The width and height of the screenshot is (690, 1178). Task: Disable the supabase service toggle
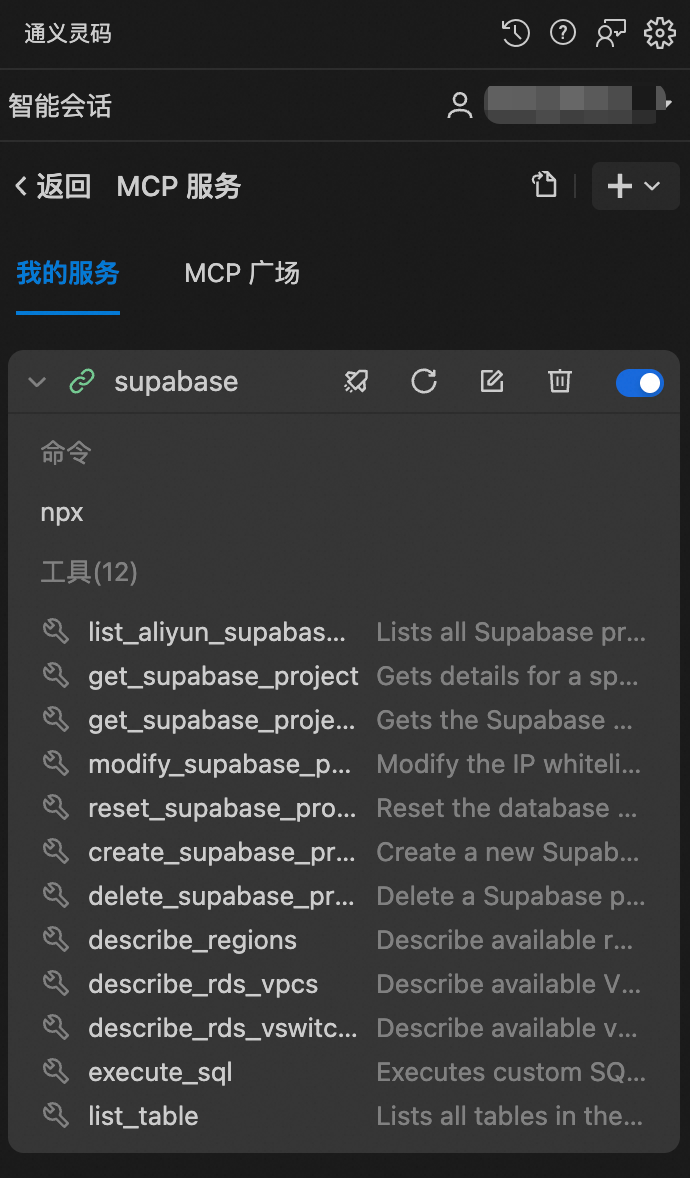(639, 382)
